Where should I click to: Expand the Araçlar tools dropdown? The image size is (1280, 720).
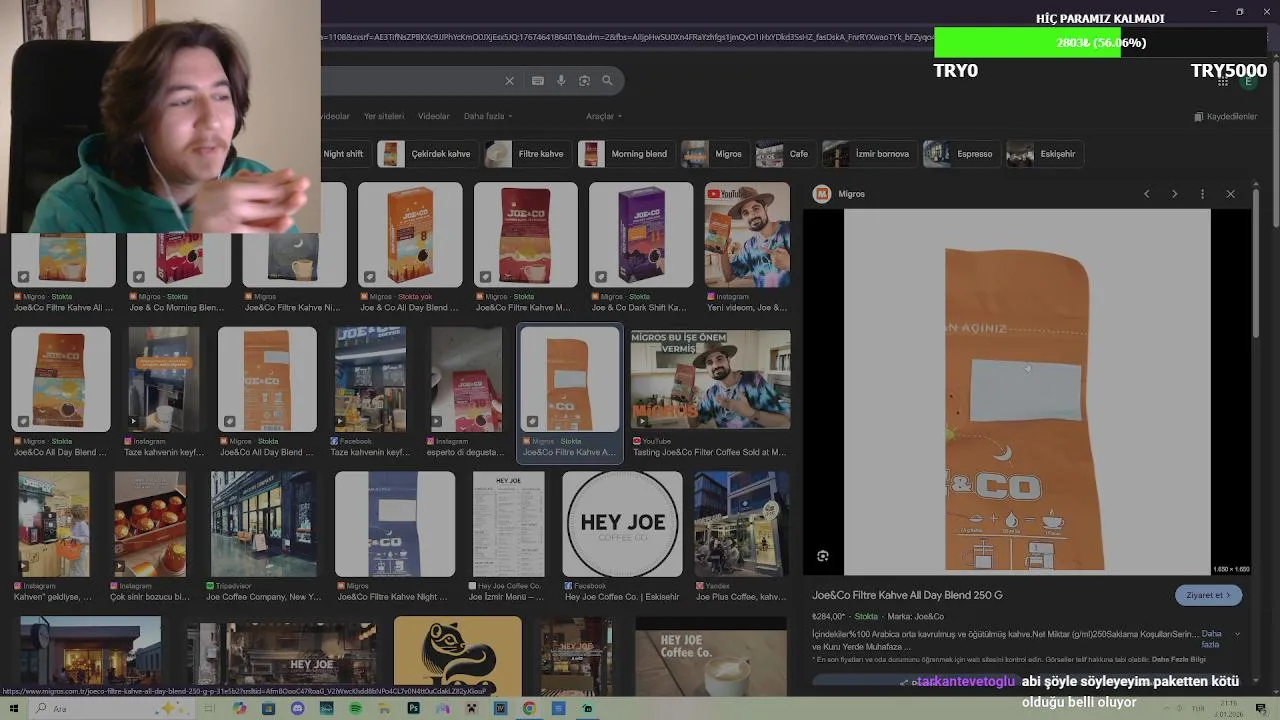[604, 116]
